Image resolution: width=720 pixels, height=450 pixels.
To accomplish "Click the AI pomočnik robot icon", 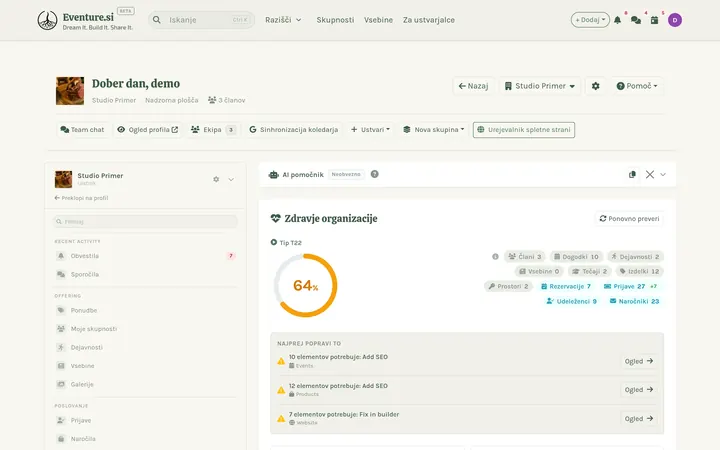I will pyautogui.click(x=274, y=174).
